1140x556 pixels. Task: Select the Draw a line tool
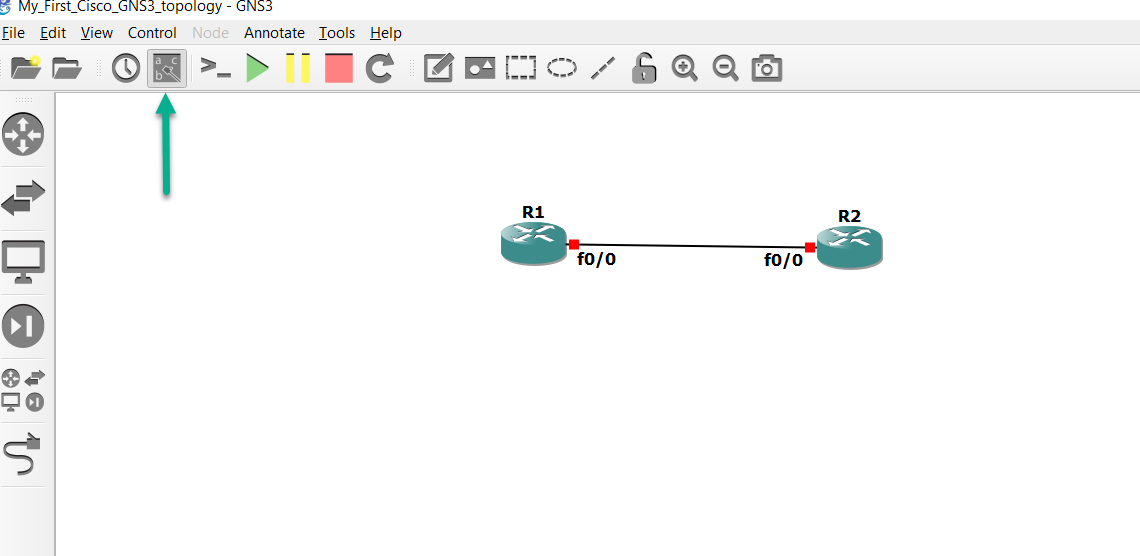point(603,68)
